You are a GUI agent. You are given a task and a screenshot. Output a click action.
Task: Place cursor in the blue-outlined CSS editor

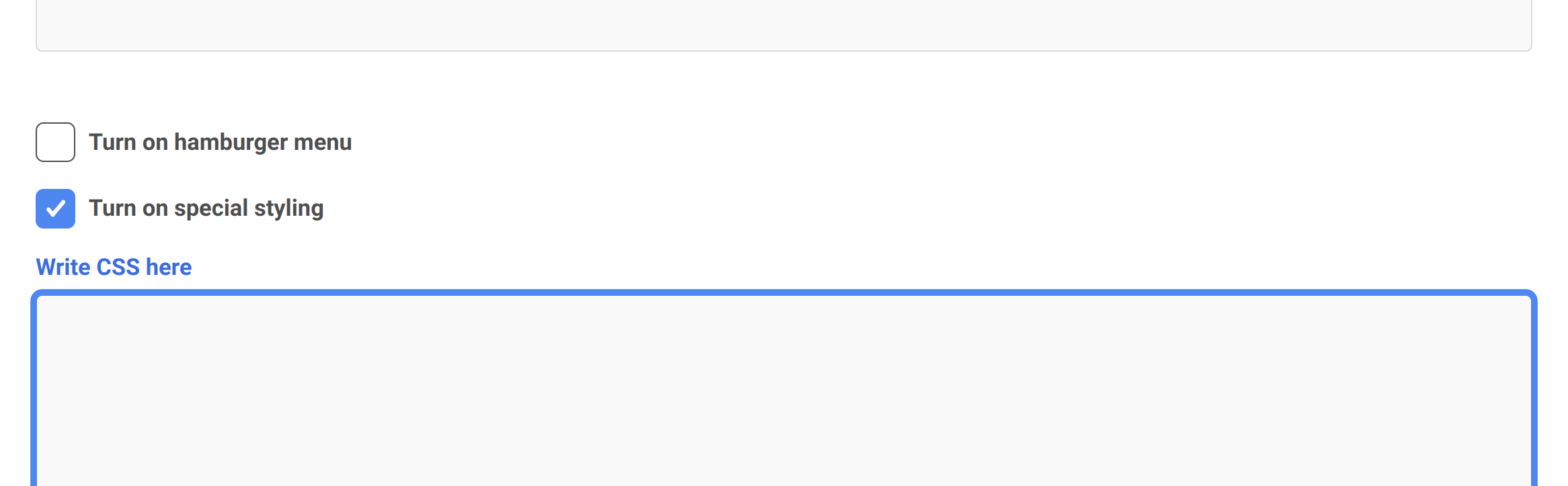[x=783, y=390]
